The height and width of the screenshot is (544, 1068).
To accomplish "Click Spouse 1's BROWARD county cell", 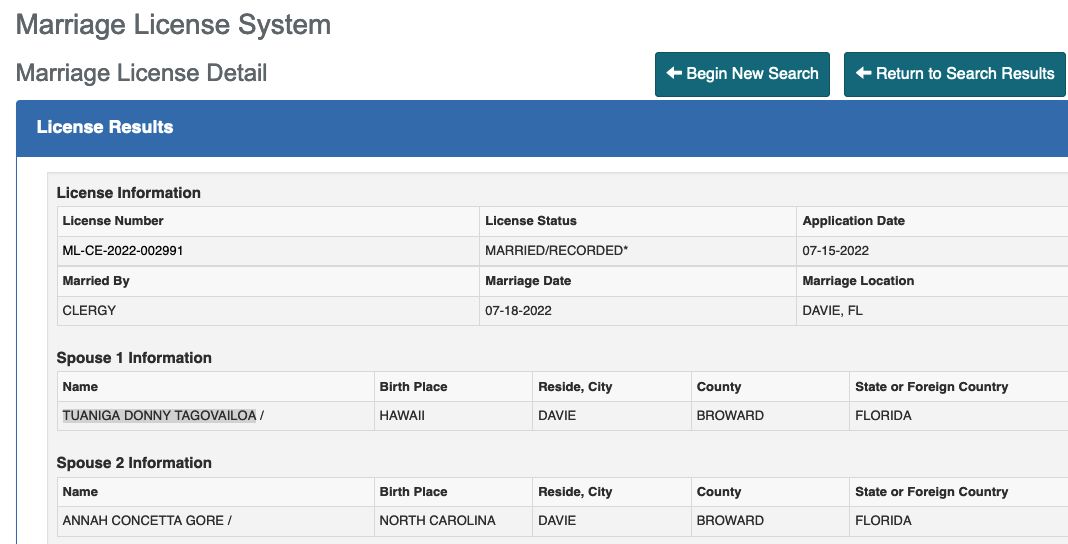I will (729, 415).
